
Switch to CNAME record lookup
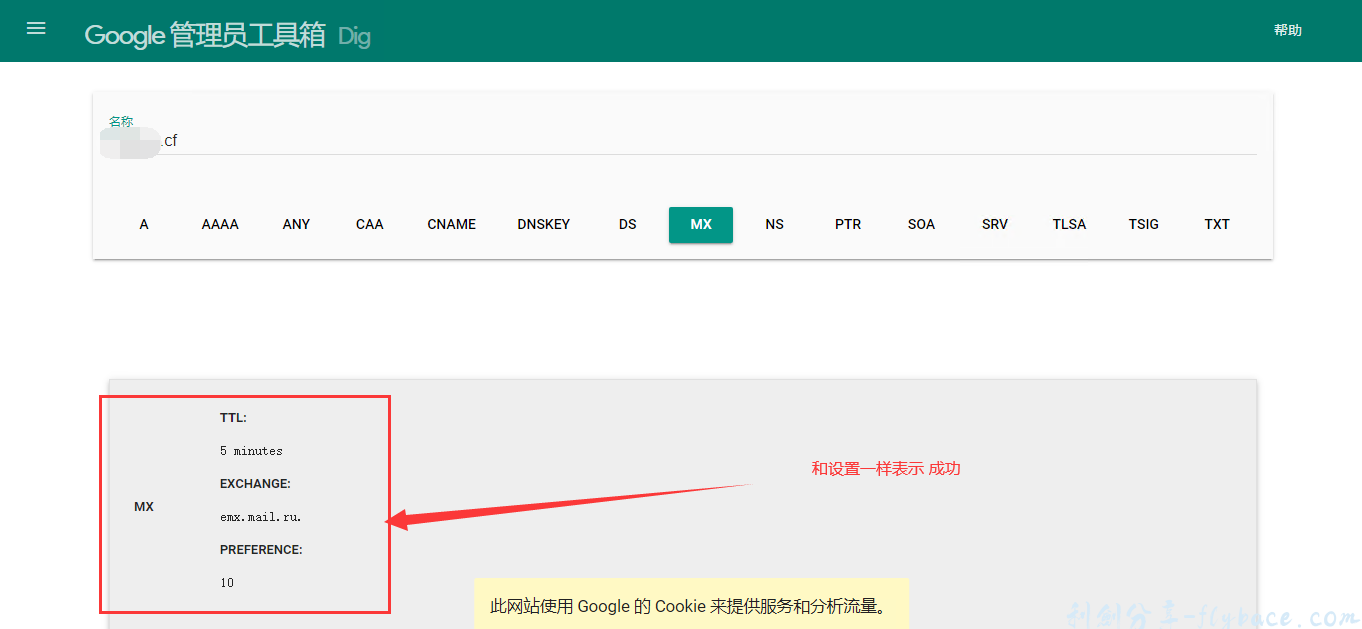(x=451, y=224)
